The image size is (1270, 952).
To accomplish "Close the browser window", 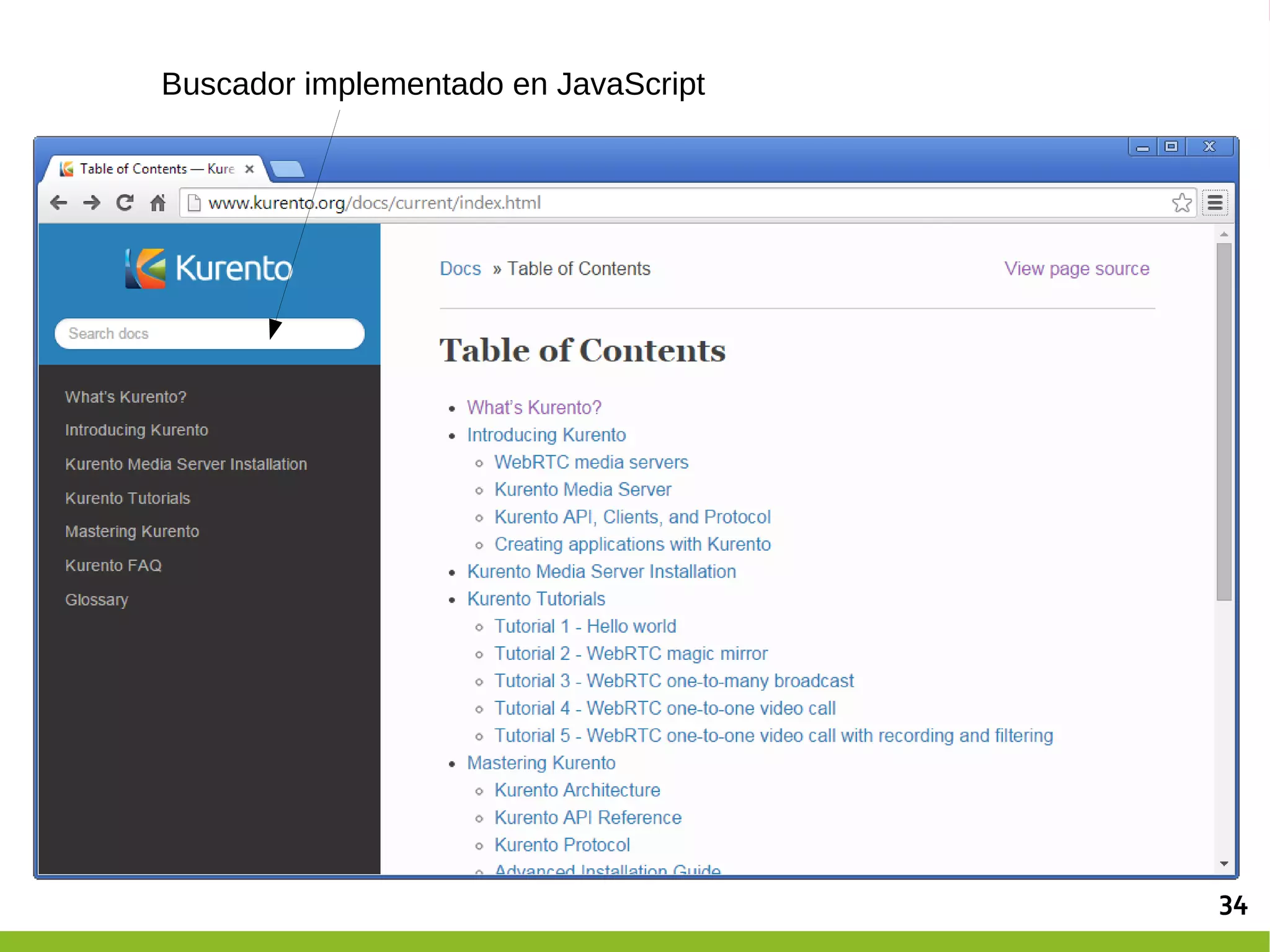I will click(1209, 147).
